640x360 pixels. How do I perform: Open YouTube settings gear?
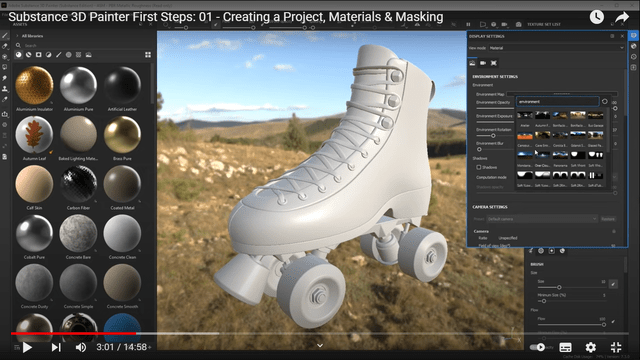pos(591,347)
